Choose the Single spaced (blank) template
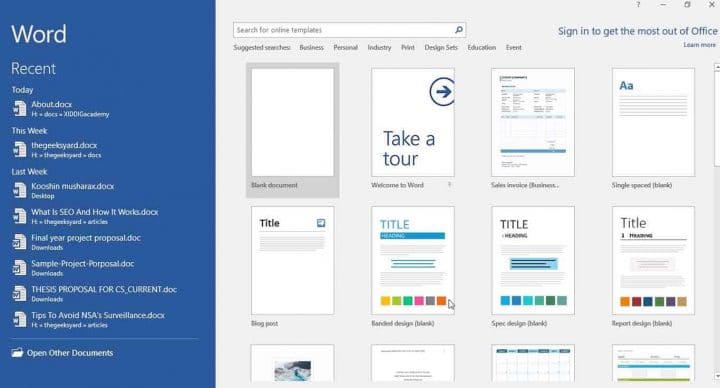The height and width of the screenshot is (388, 720). click(x=653, y=123)
